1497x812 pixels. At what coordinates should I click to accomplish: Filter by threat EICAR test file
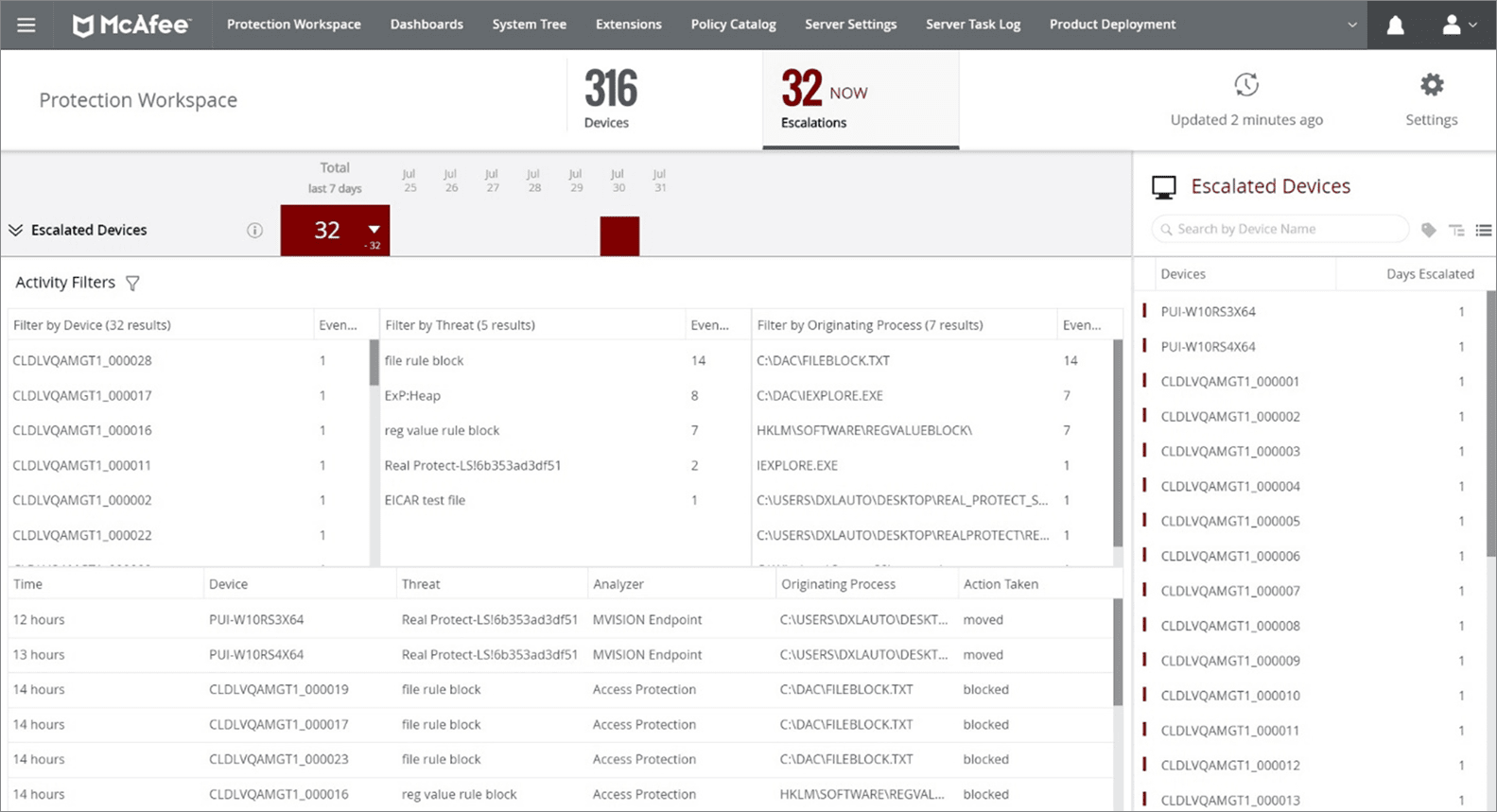coord(425,500)
